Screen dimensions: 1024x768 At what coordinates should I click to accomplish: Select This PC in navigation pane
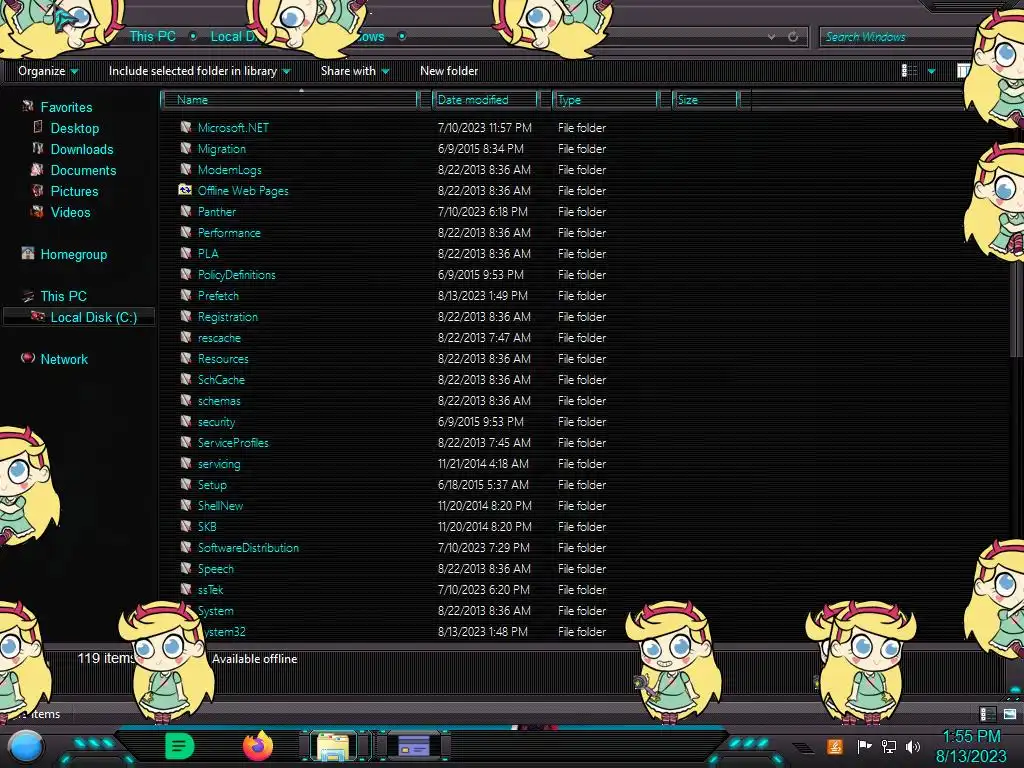63,296
